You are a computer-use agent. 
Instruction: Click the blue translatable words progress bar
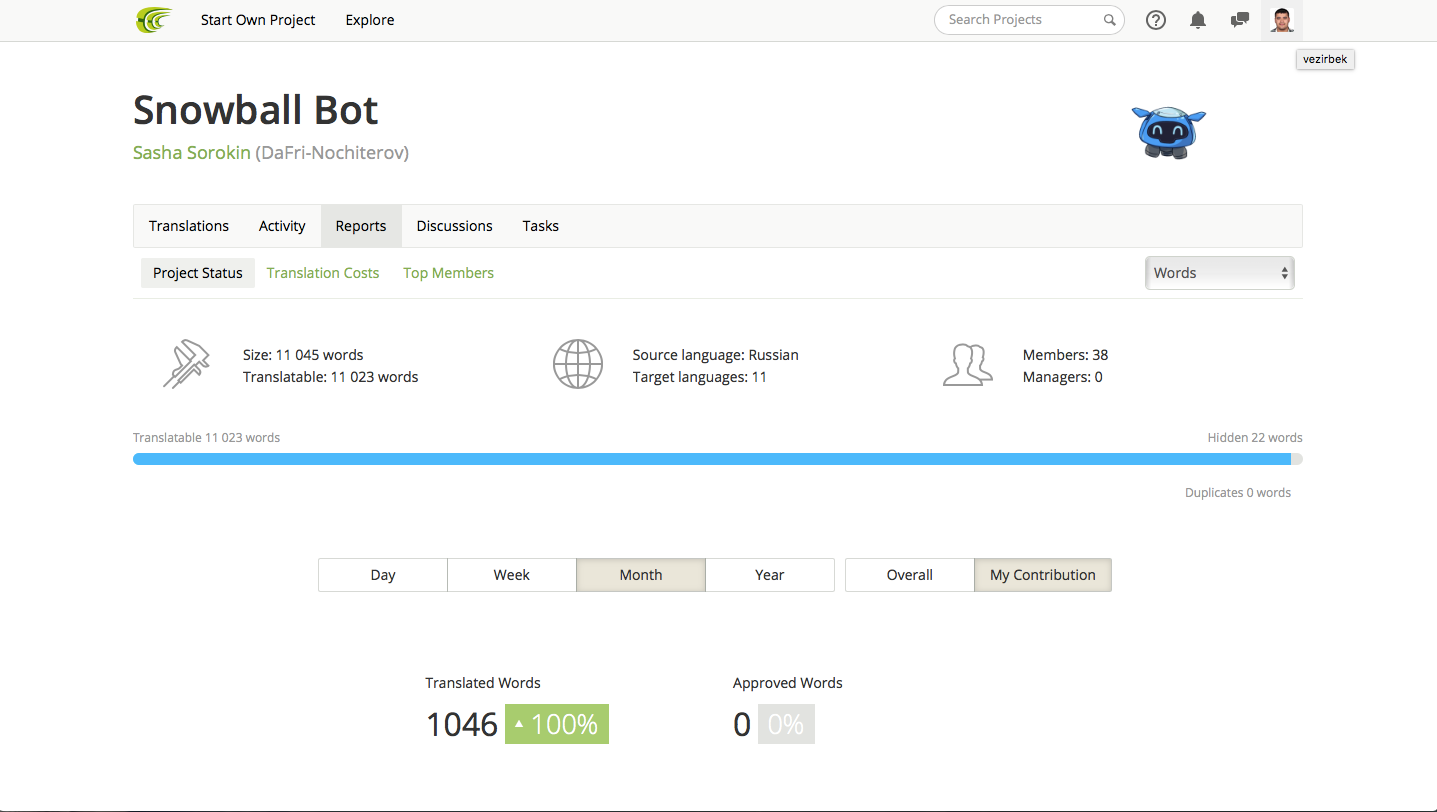712,459
